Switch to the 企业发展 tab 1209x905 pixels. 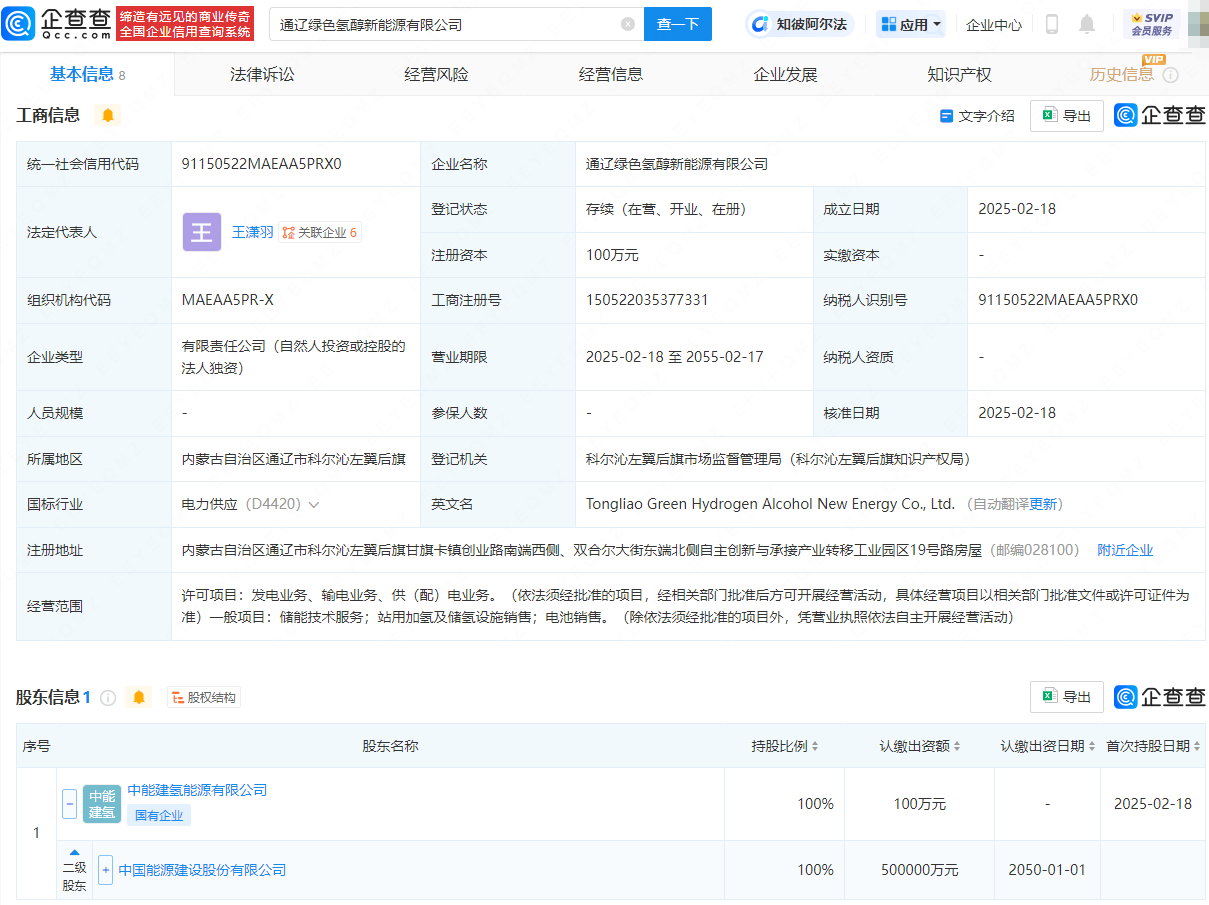[785, 74]
